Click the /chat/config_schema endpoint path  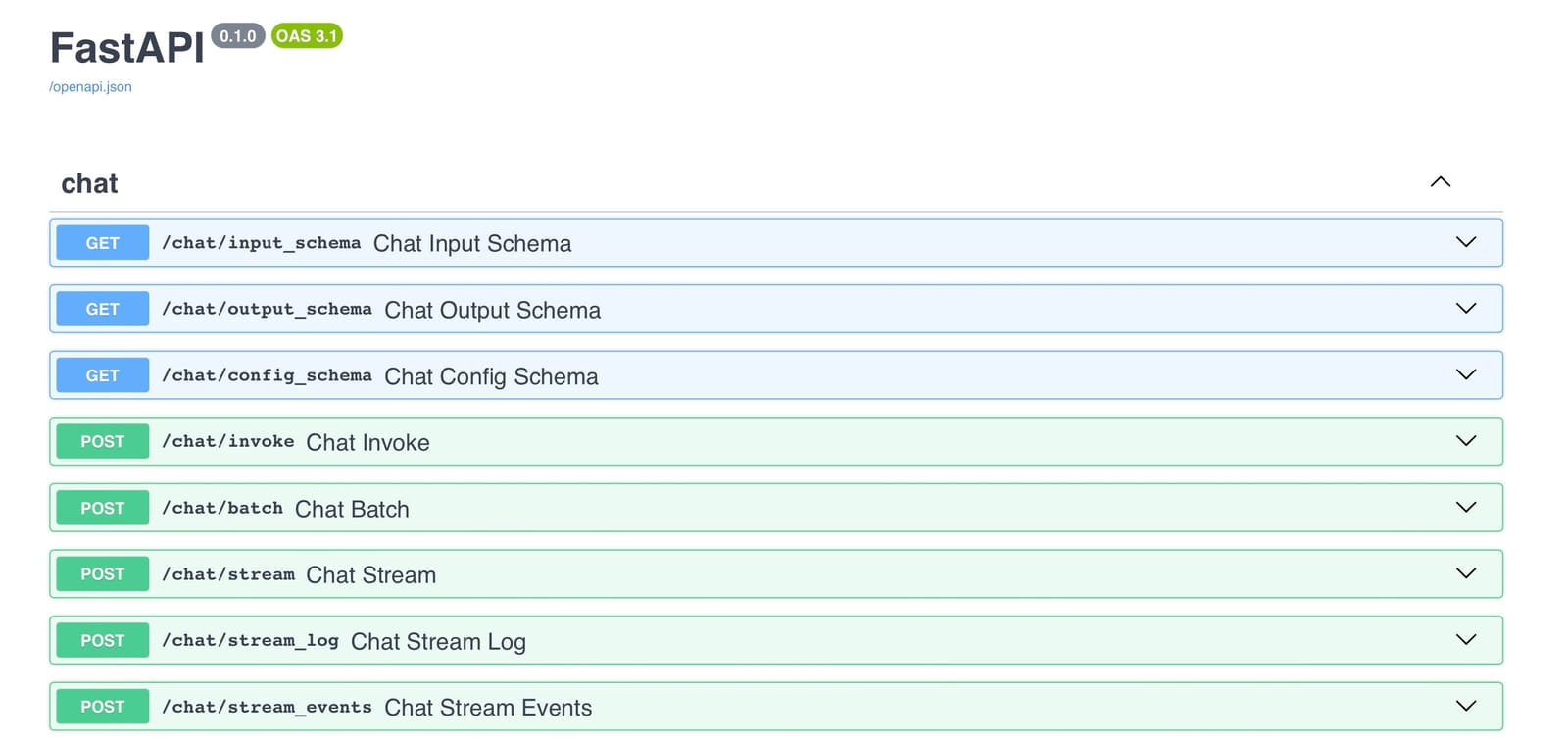(267, 375)
